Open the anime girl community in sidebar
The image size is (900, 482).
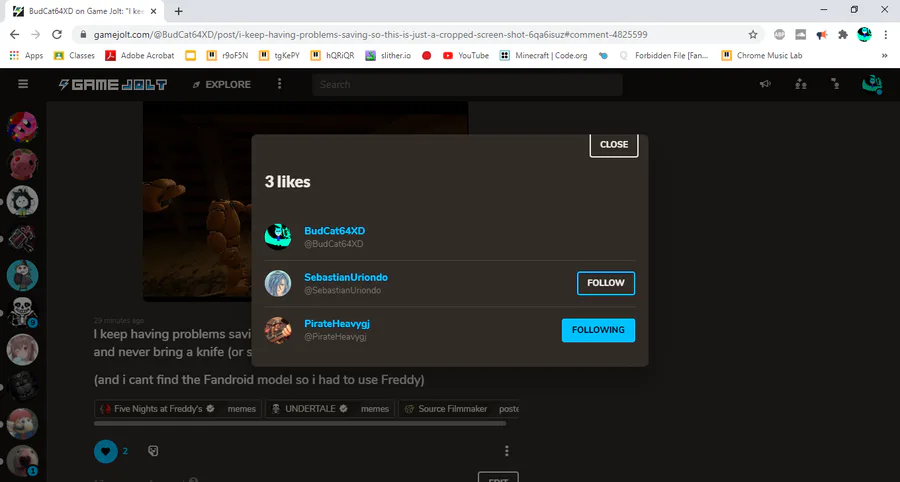(x=22, y=349)
